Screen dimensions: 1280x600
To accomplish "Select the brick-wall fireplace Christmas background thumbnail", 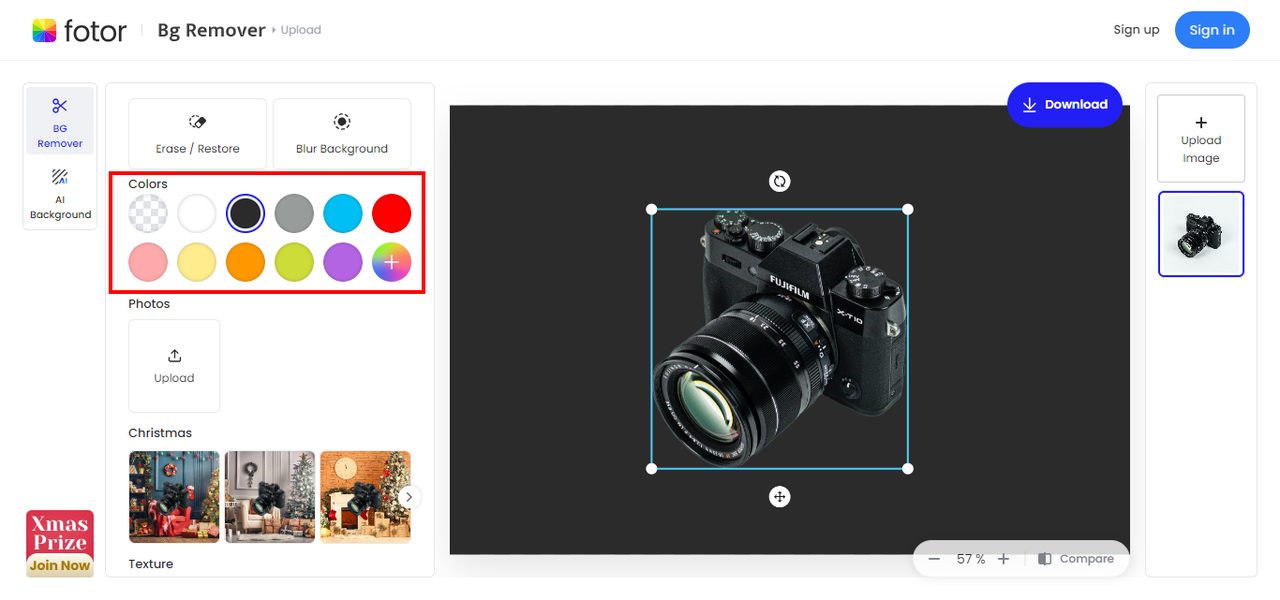I will click(365, 497).
